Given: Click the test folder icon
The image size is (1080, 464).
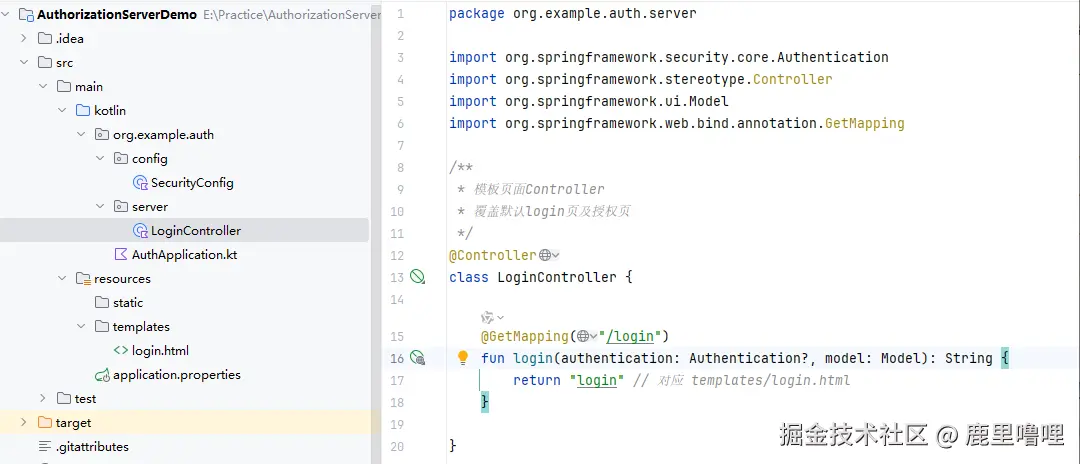Looking at the screenshot, I should point(64,399).
